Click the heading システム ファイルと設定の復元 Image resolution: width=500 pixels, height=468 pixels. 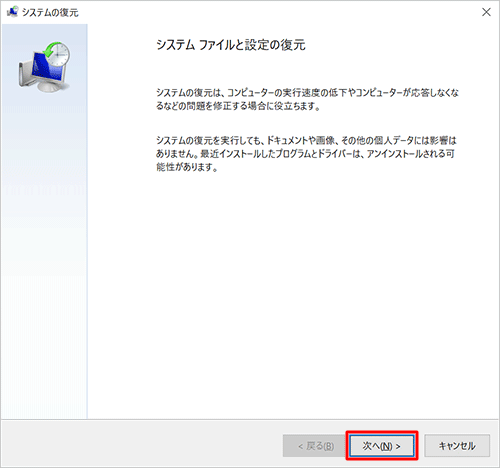pyautogui.click(x=231, y=45)
